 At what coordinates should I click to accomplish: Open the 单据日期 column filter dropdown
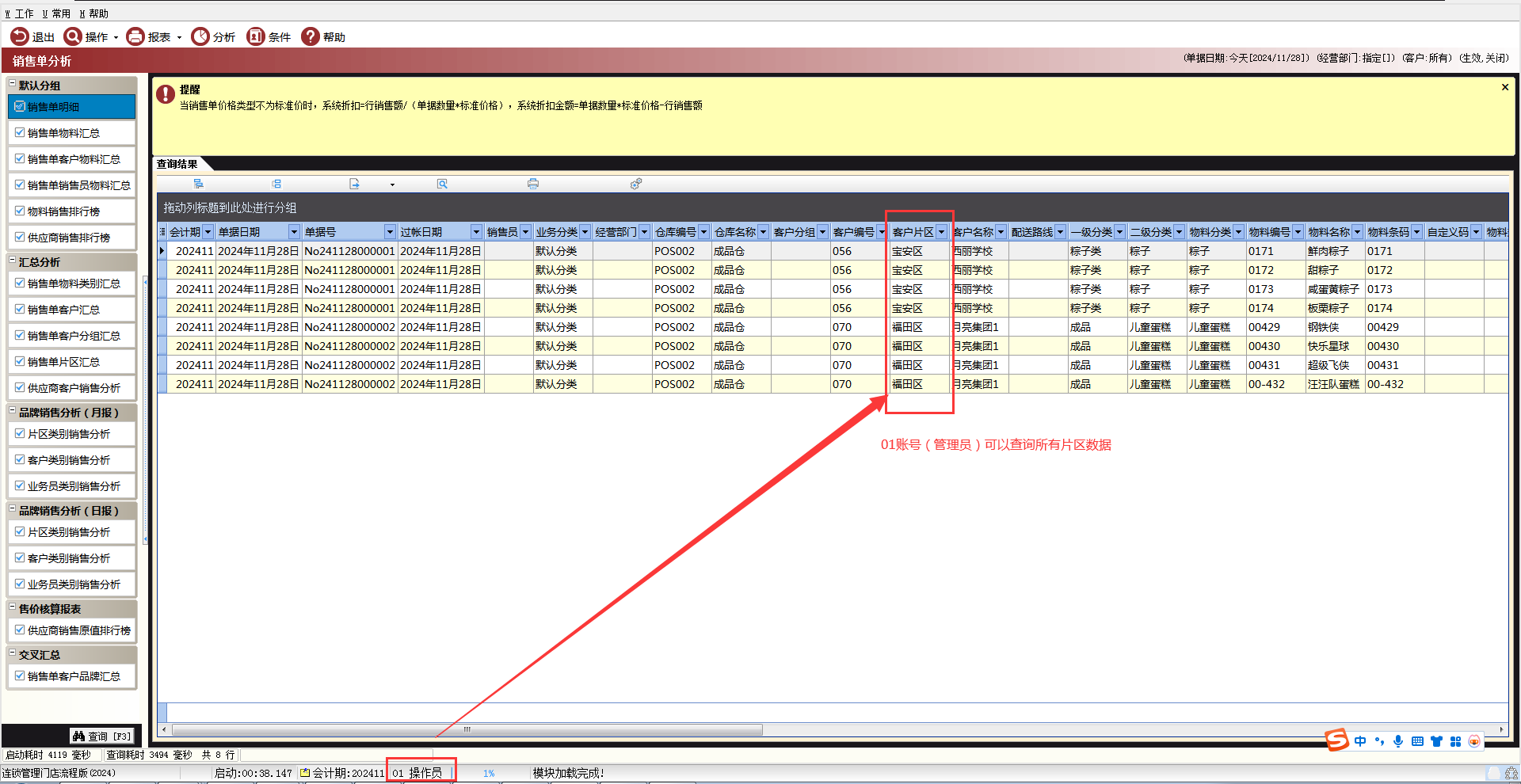coord(294,232)
